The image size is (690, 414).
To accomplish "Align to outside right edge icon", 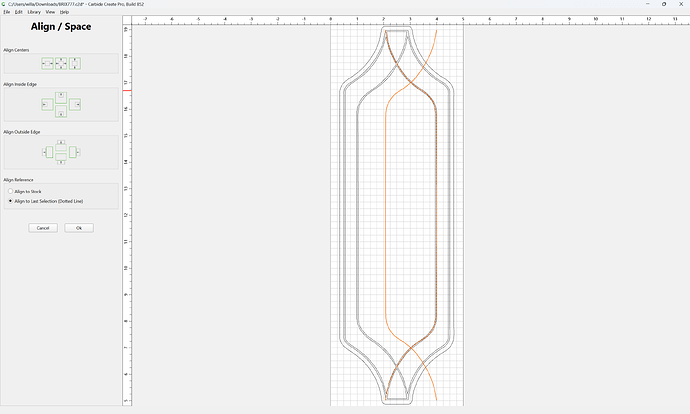I will pyautogui.click(x=74, y=152).
